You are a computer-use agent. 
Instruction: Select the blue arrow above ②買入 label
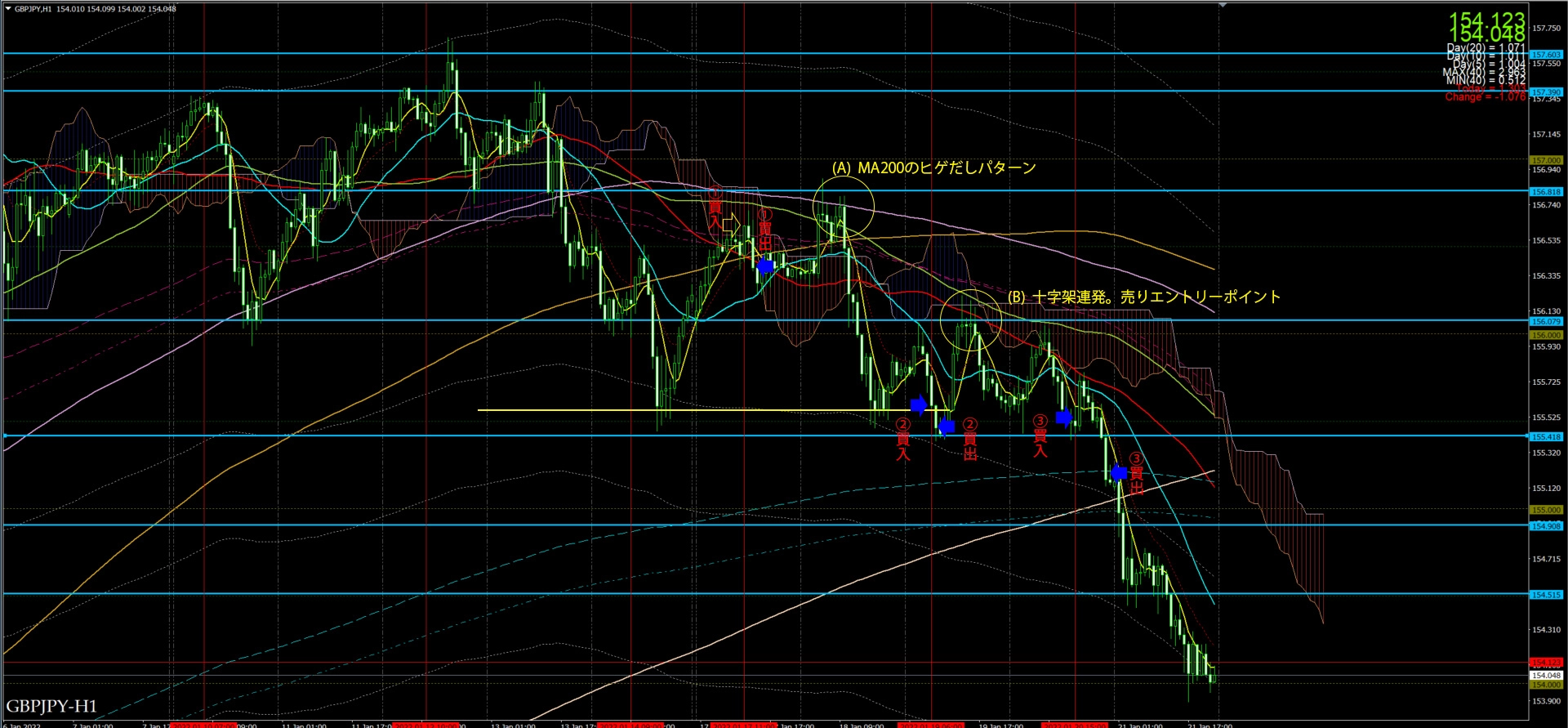[919, 404]
